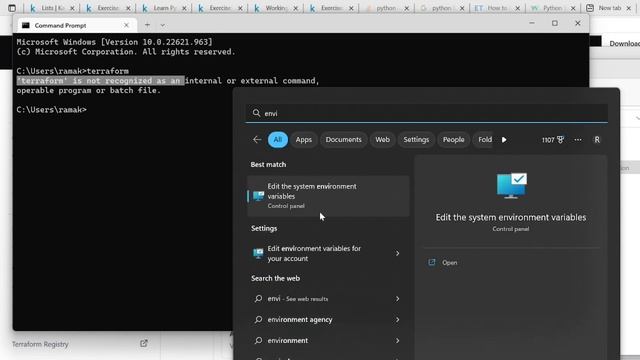640x360 pixels.
Task: Select the People filter chip
Action: (453, 140)
